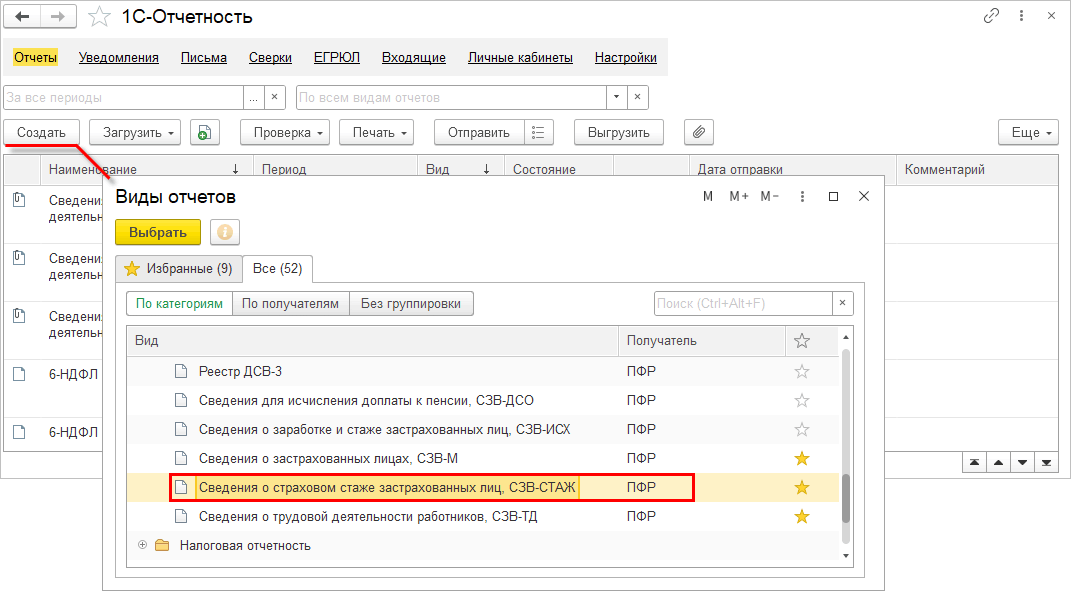The height and width of the screenshot is (591, 1071).
Task: Move down with the down arrow list button
Action: (1022, 463)
